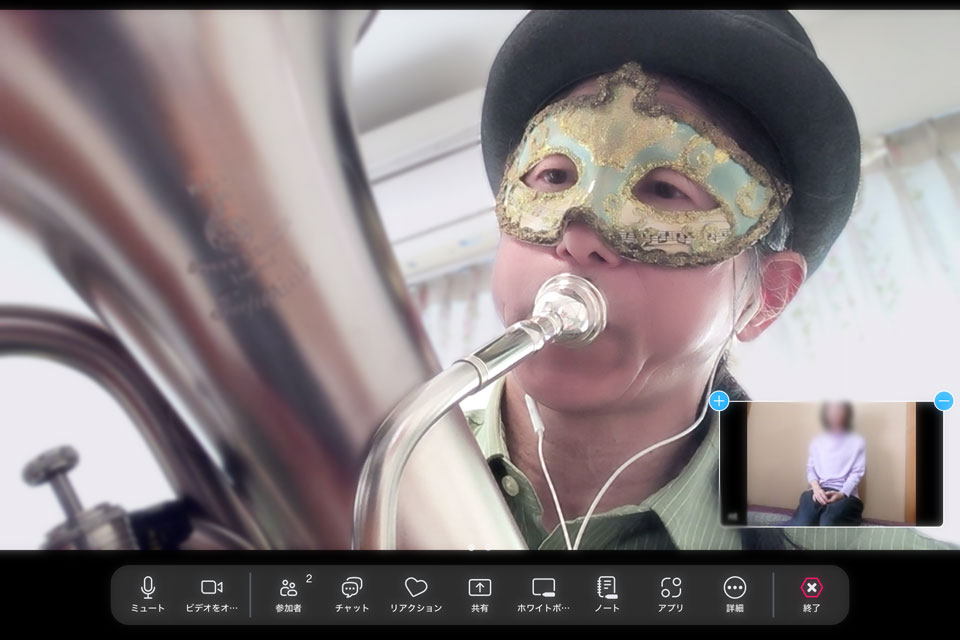Image resolution: width=960 pixels, height=640 pixels.
Task: End the meeting with the red 終了 button
Action: (x=812, y=594)
